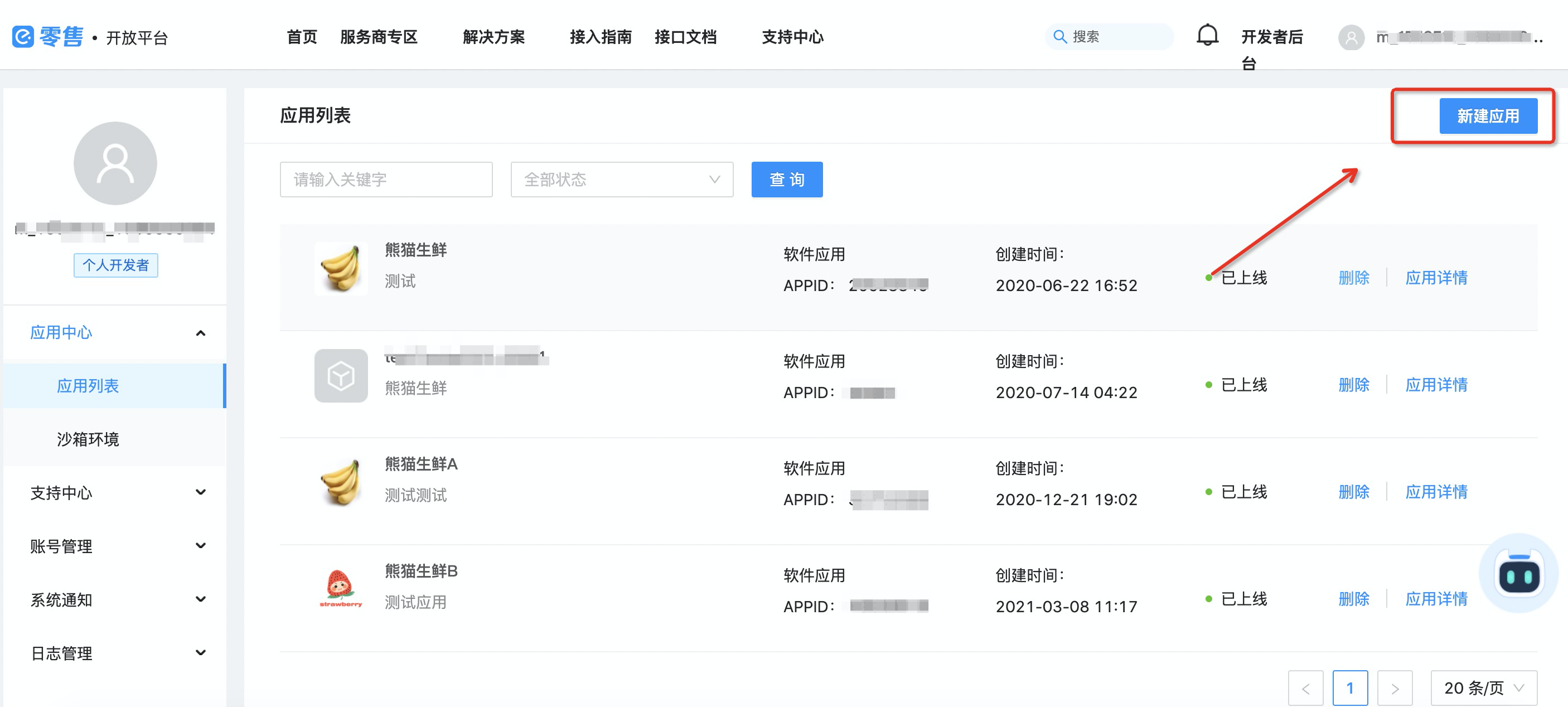Collapse the 应用中心 sidebar section
Screen dimensions: 1568x707
coord(200,333)
